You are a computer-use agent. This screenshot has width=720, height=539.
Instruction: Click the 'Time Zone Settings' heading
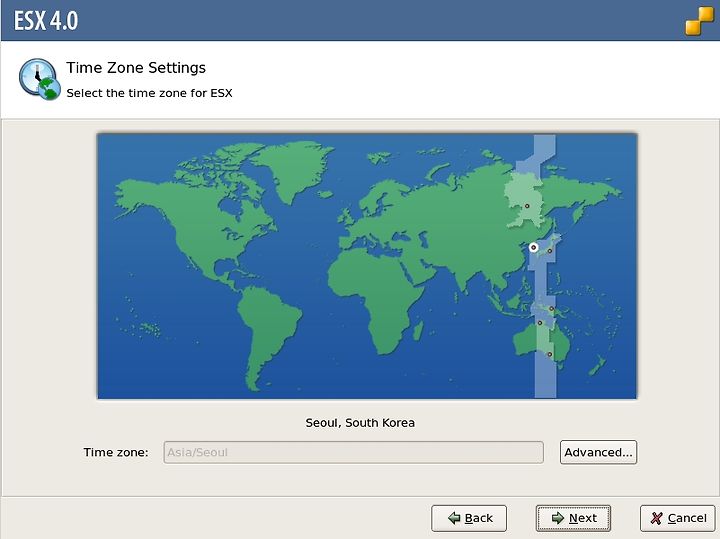[136, 68]
